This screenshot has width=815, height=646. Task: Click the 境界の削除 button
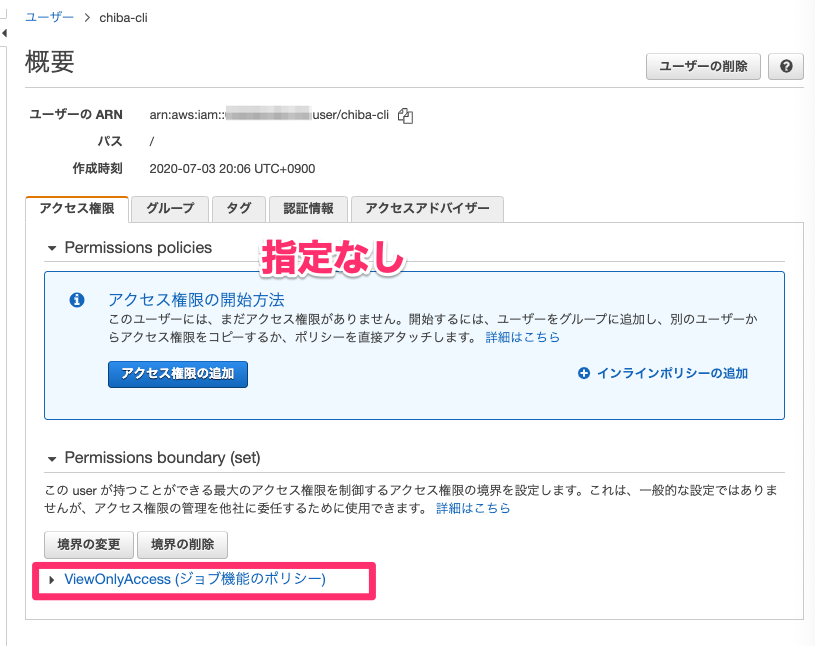click(182, 544)
